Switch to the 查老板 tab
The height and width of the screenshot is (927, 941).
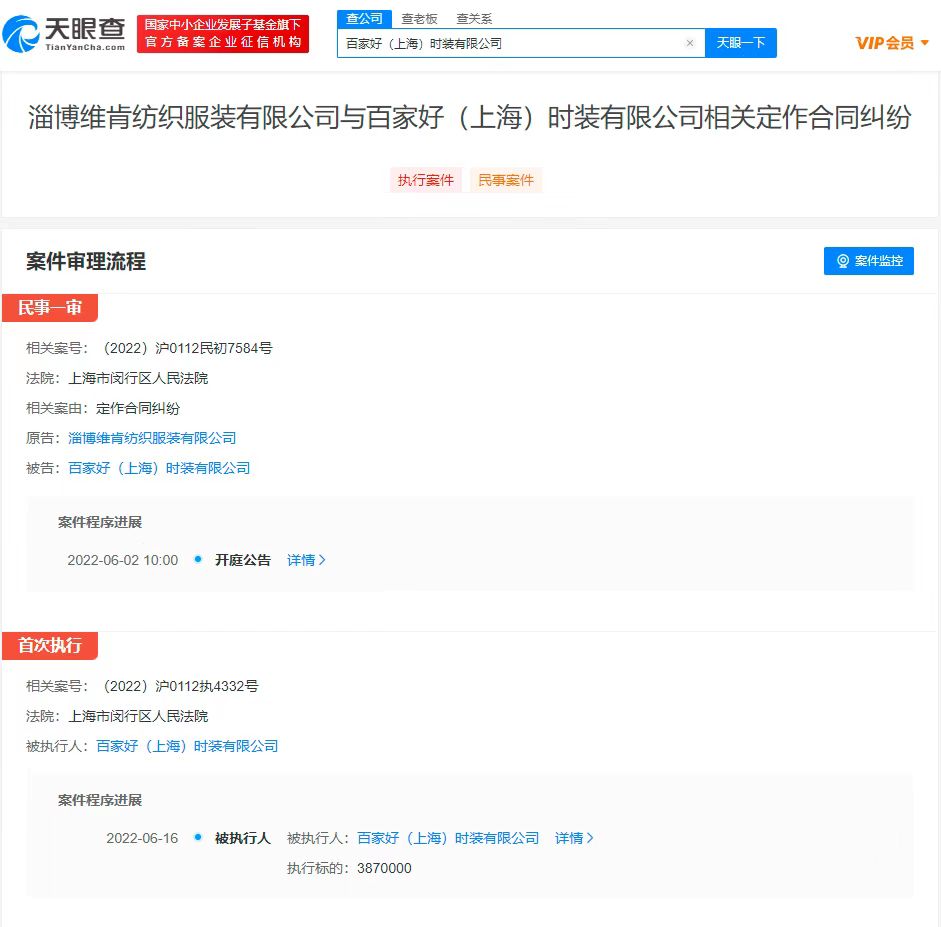point(419,19)
